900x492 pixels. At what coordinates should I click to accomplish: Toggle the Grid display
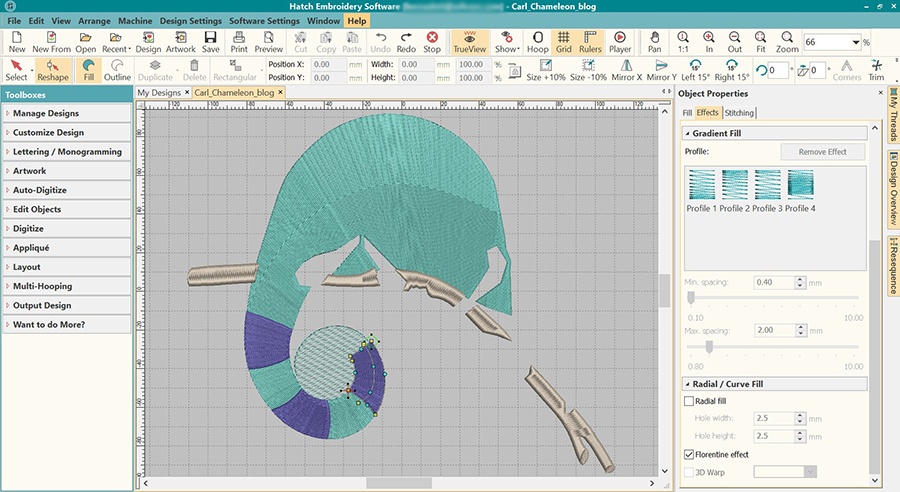(564, 41)
